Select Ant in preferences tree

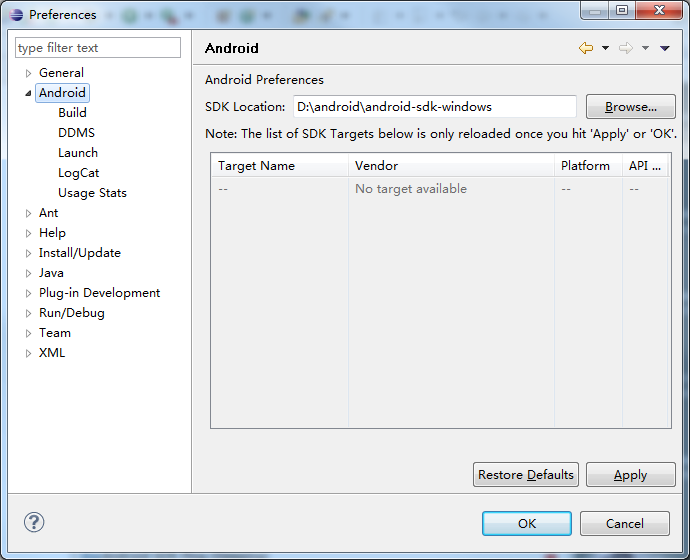point(48,213)
